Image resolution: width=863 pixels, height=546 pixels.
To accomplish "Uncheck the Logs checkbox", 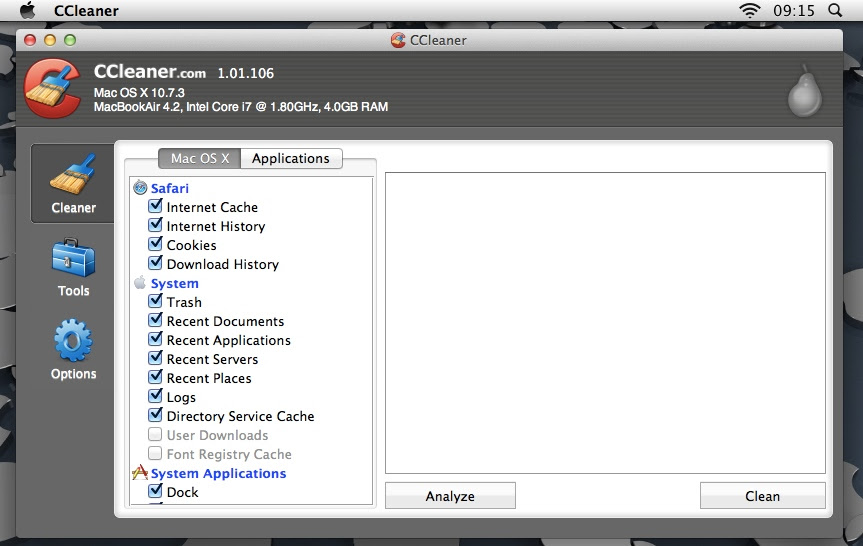I will (x=155, y=396).
